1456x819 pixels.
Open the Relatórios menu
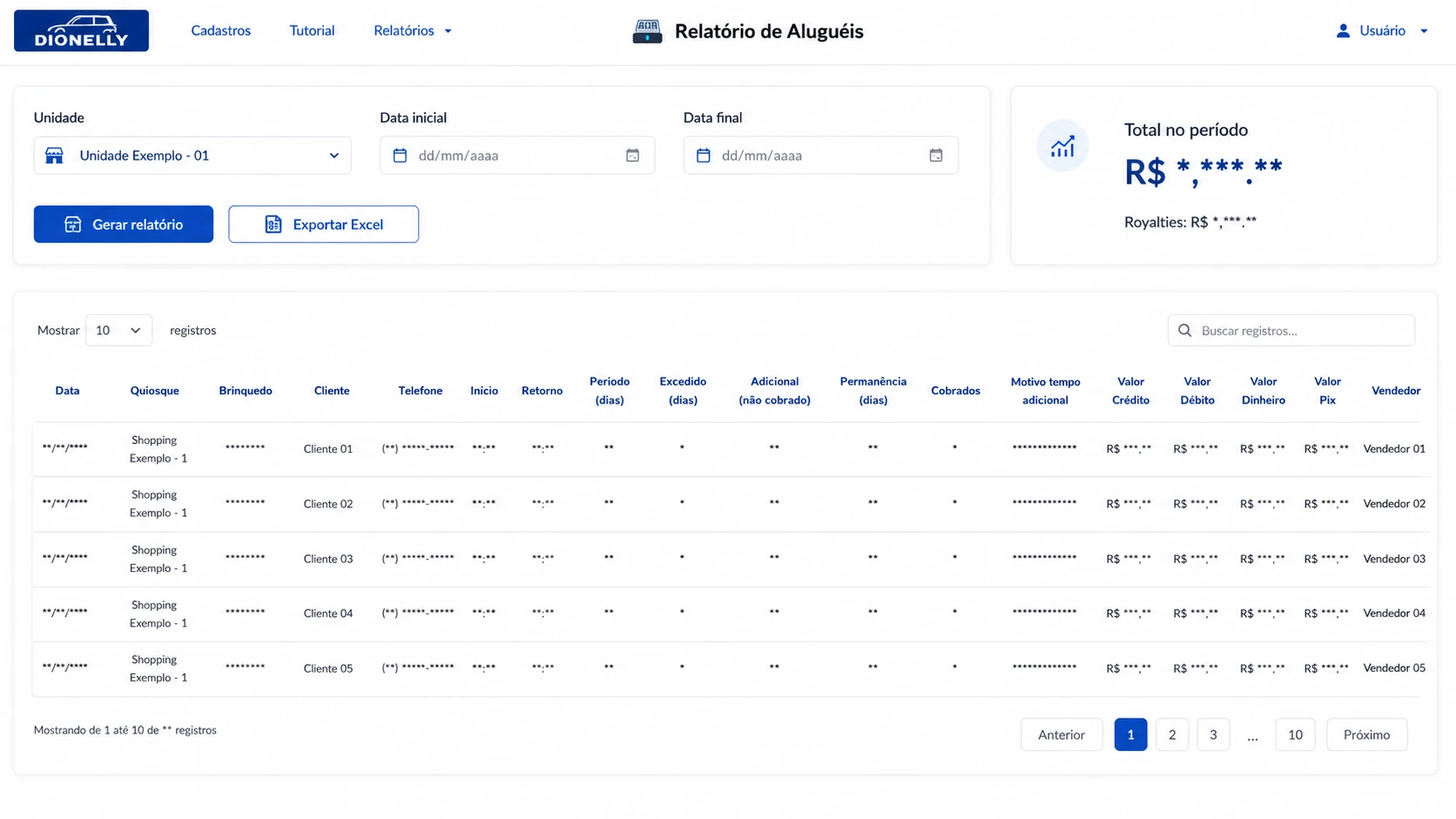coord(403,30)
